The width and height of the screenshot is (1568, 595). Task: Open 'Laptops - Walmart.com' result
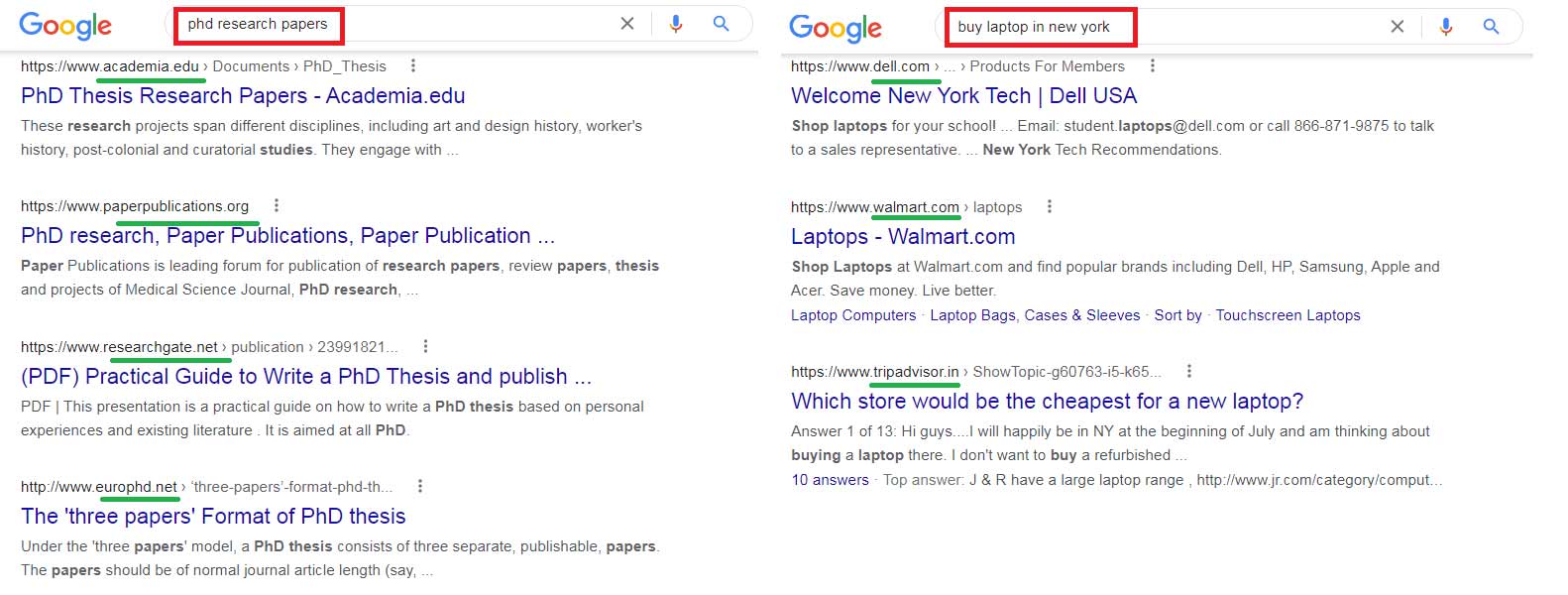point(903,237)
